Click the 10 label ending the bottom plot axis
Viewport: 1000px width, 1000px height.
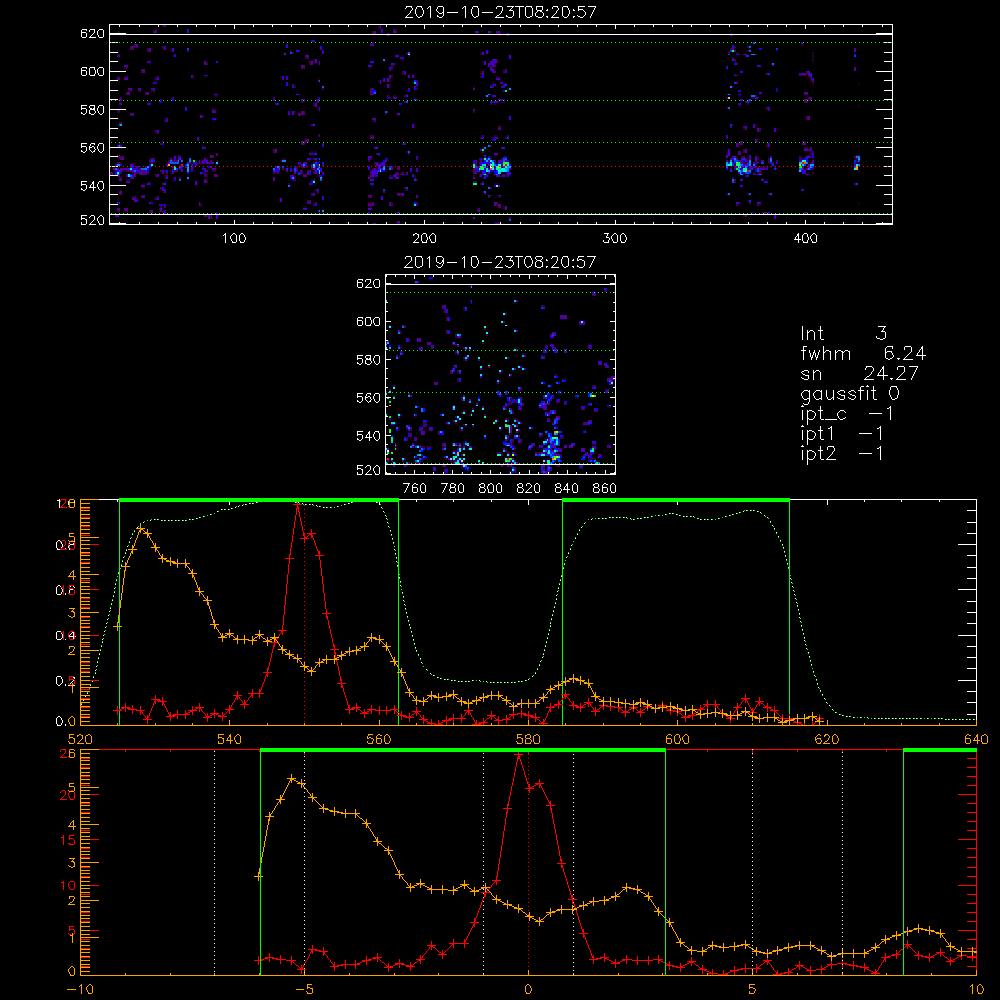tap(976, 990)
